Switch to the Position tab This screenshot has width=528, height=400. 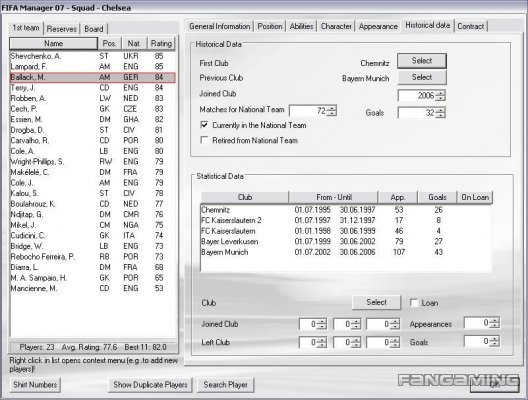[x=270, y=26]
